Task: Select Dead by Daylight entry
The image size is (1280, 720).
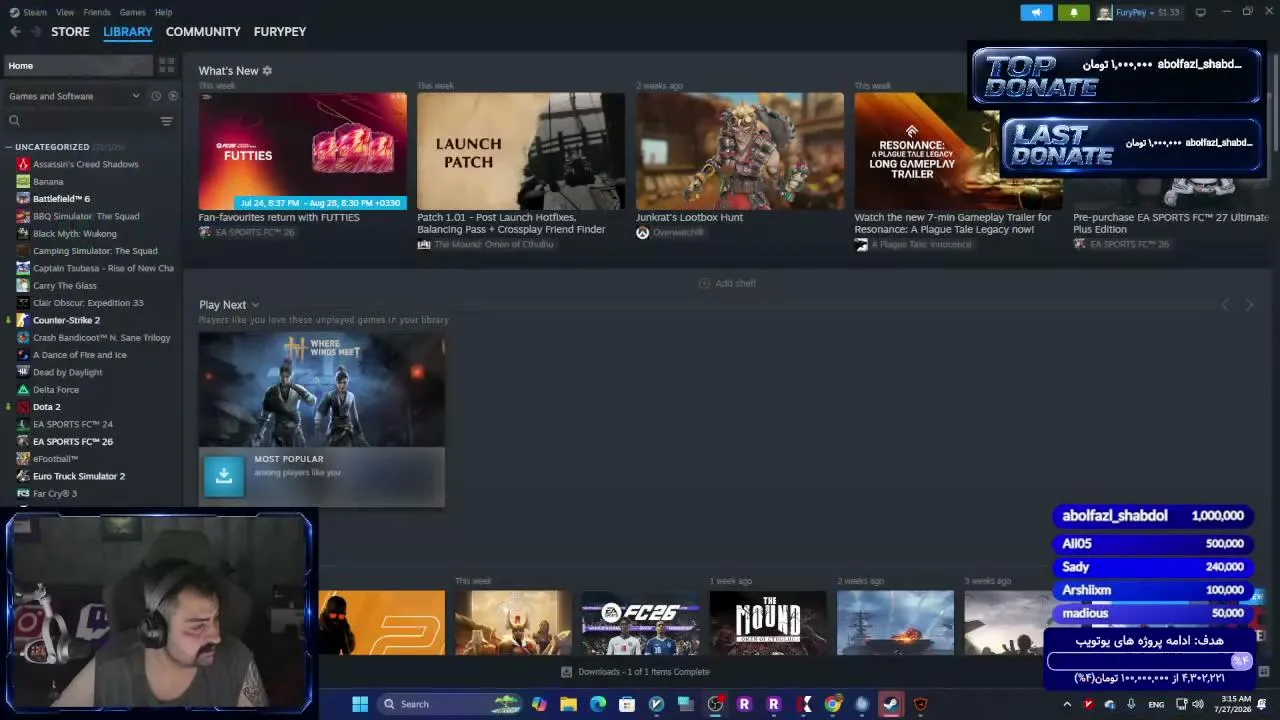Action: 68,372
